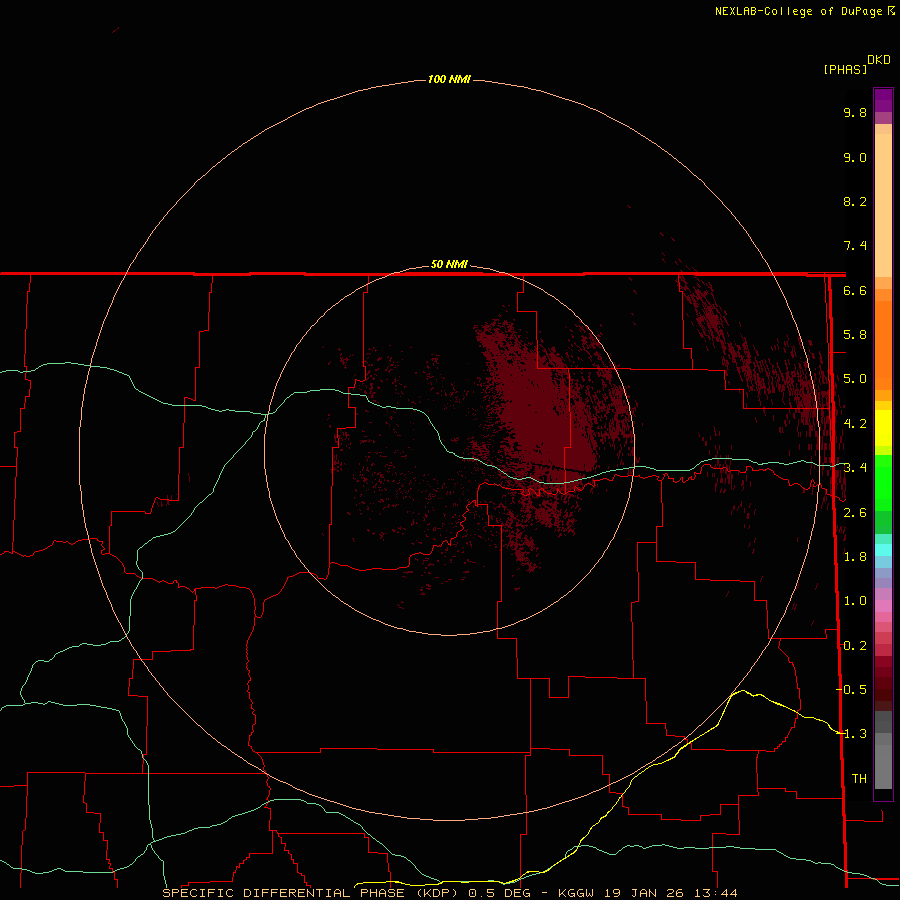Screen dimensions: 900x900
Task: Click the 5.0 scale value
Action: pyautogui.click(x=855, y=379)
